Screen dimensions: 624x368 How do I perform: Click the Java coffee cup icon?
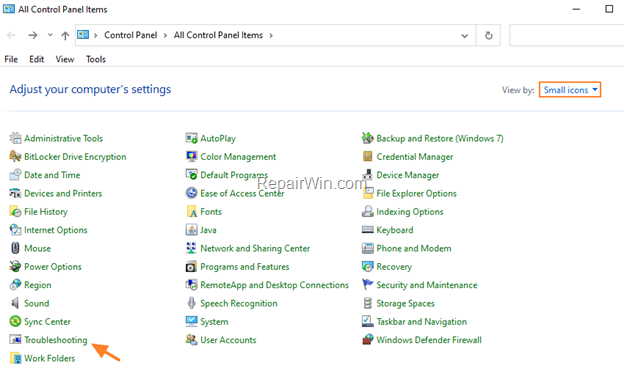tap(191, 230)
